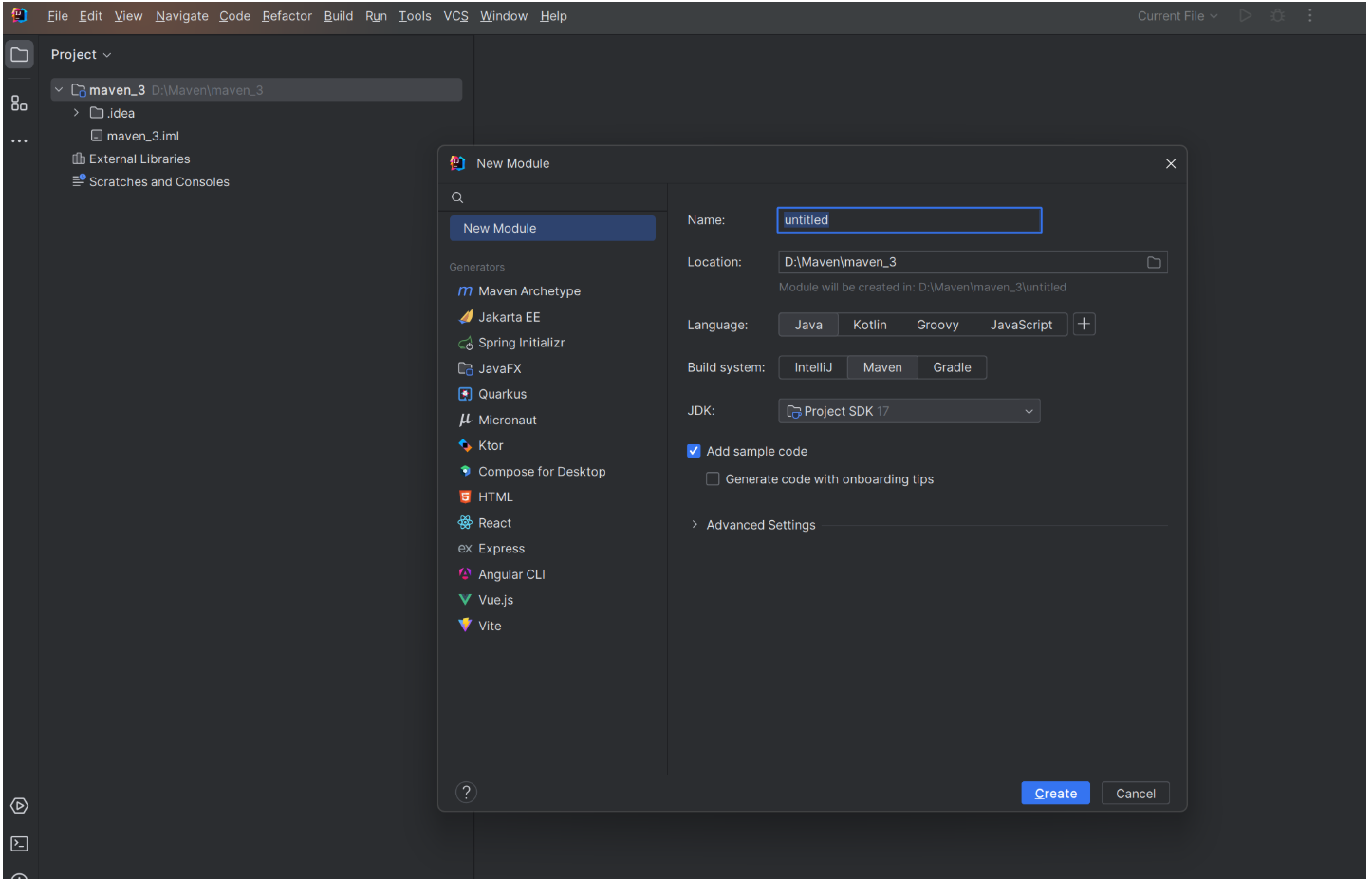Open the Project view dropdown
The height and width of the screenshot is (879, 1372).
(82, 55)
